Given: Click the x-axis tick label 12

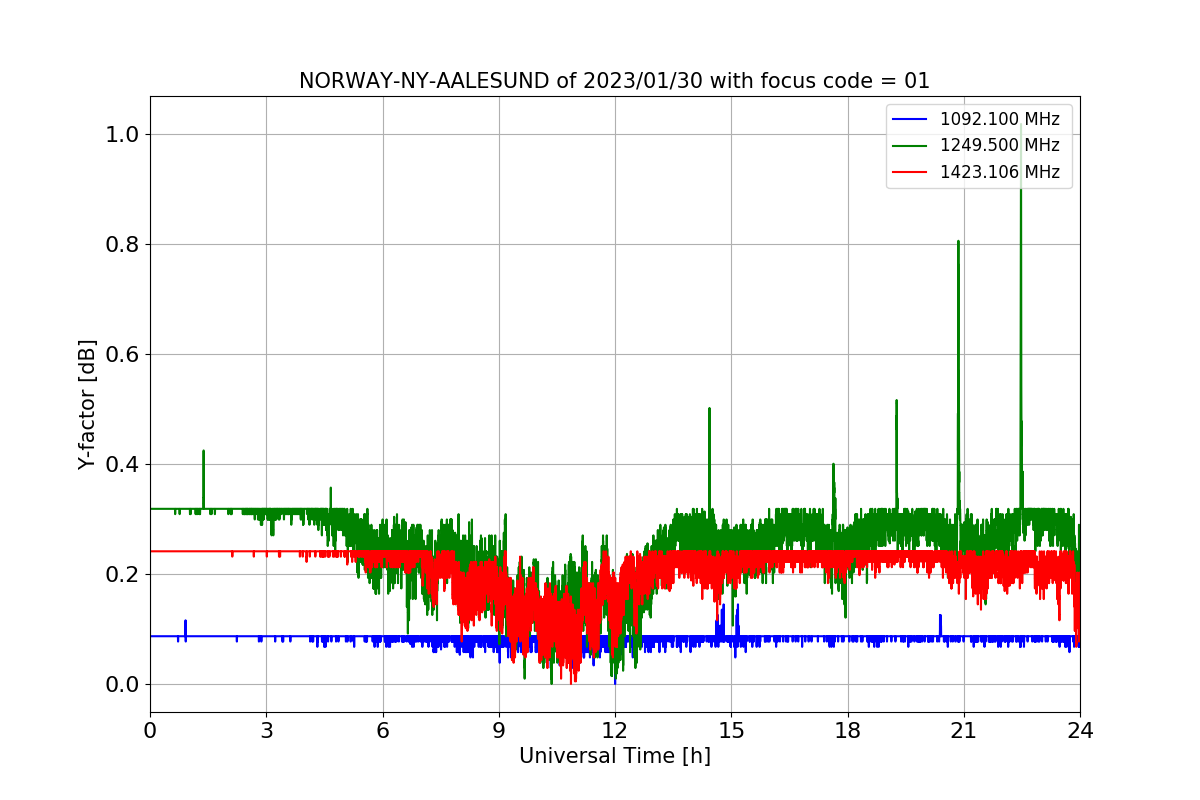Looking at the screenshot, I should pos(615,730).
